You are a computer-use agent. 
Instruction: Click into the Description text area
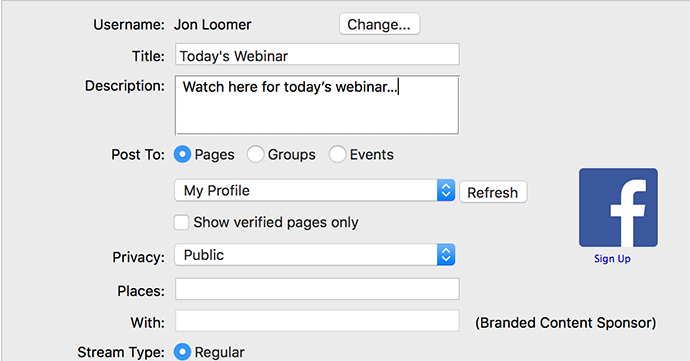(x=317, y=105)
